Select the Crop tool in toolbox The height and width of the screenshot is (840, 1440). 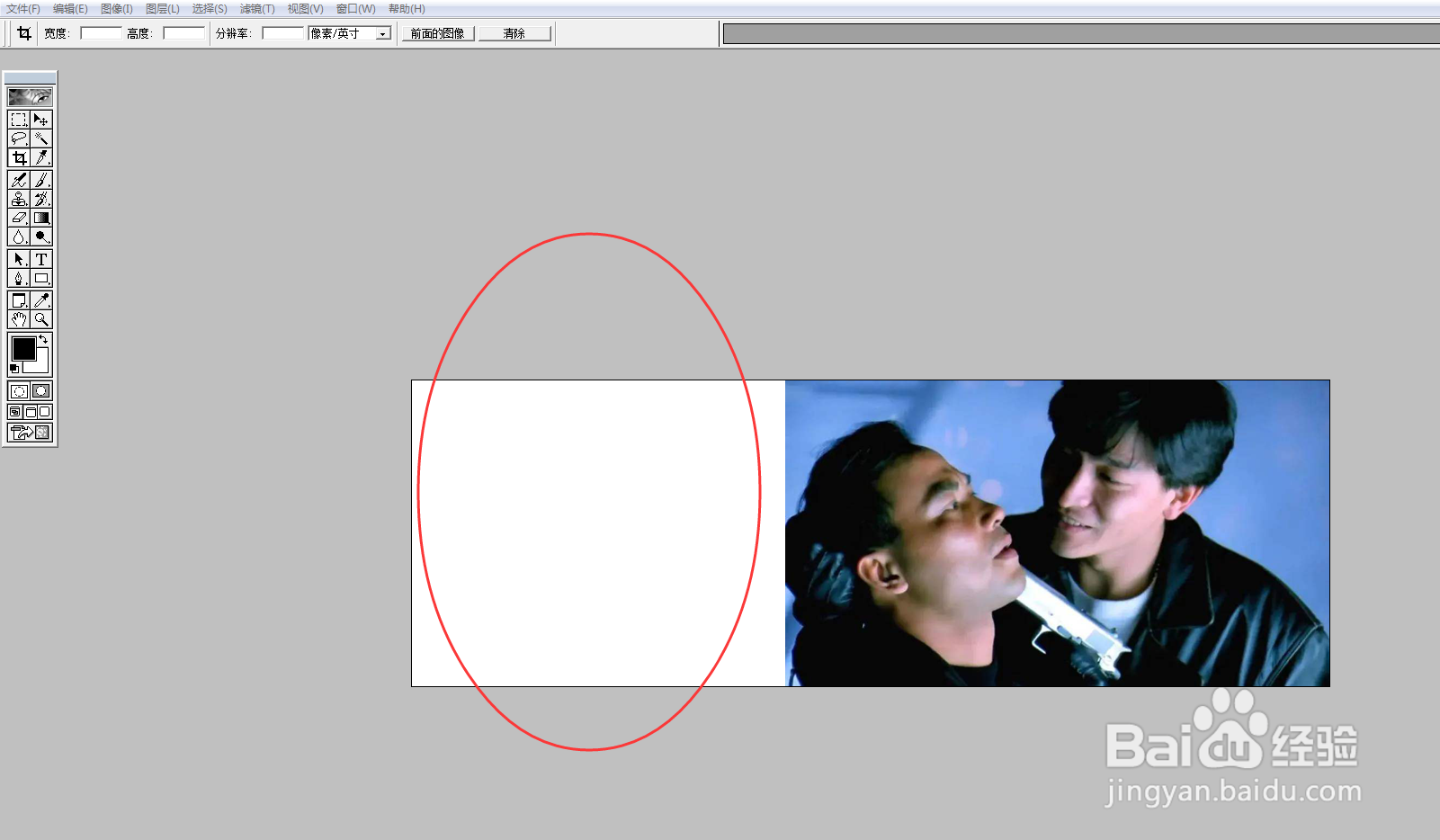(19, 157)
